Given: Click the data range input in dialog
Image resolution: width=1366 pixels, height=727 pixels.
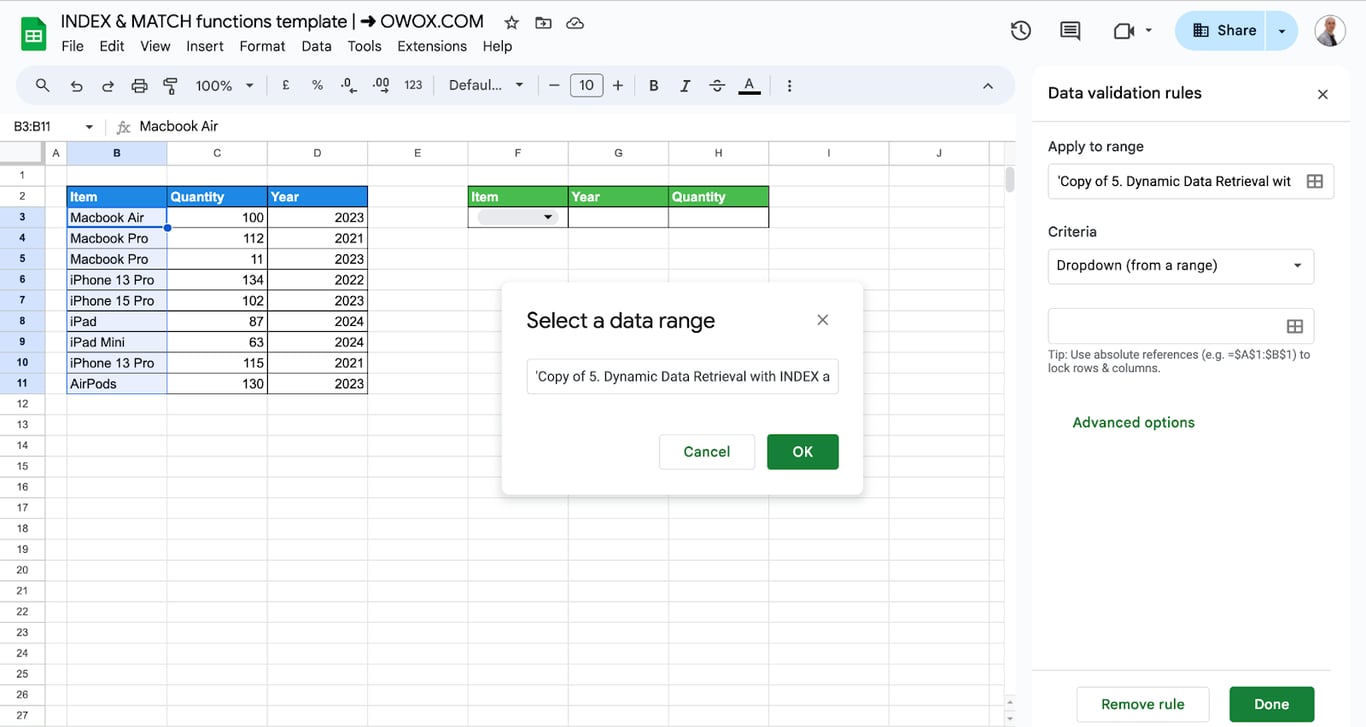Looking at the screenshot, I should coord(683,377).
